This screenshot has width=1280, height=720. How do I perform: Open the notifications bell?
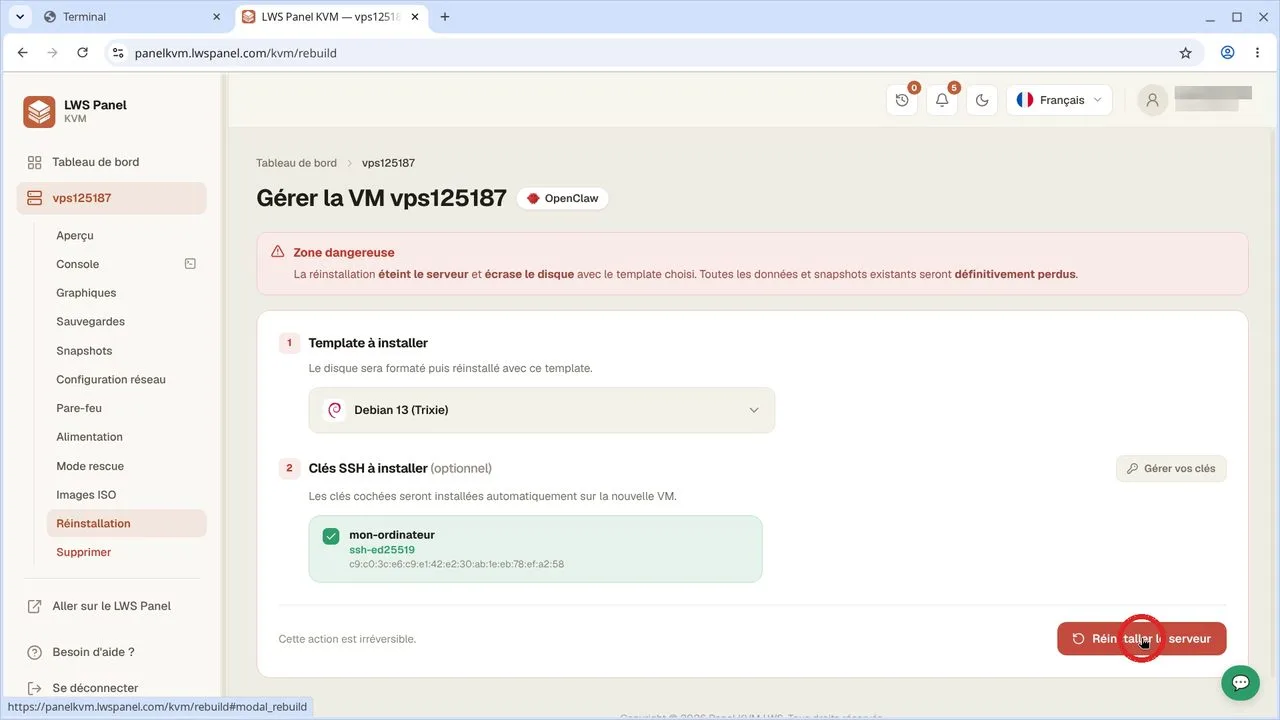click(x=942, y=100)
